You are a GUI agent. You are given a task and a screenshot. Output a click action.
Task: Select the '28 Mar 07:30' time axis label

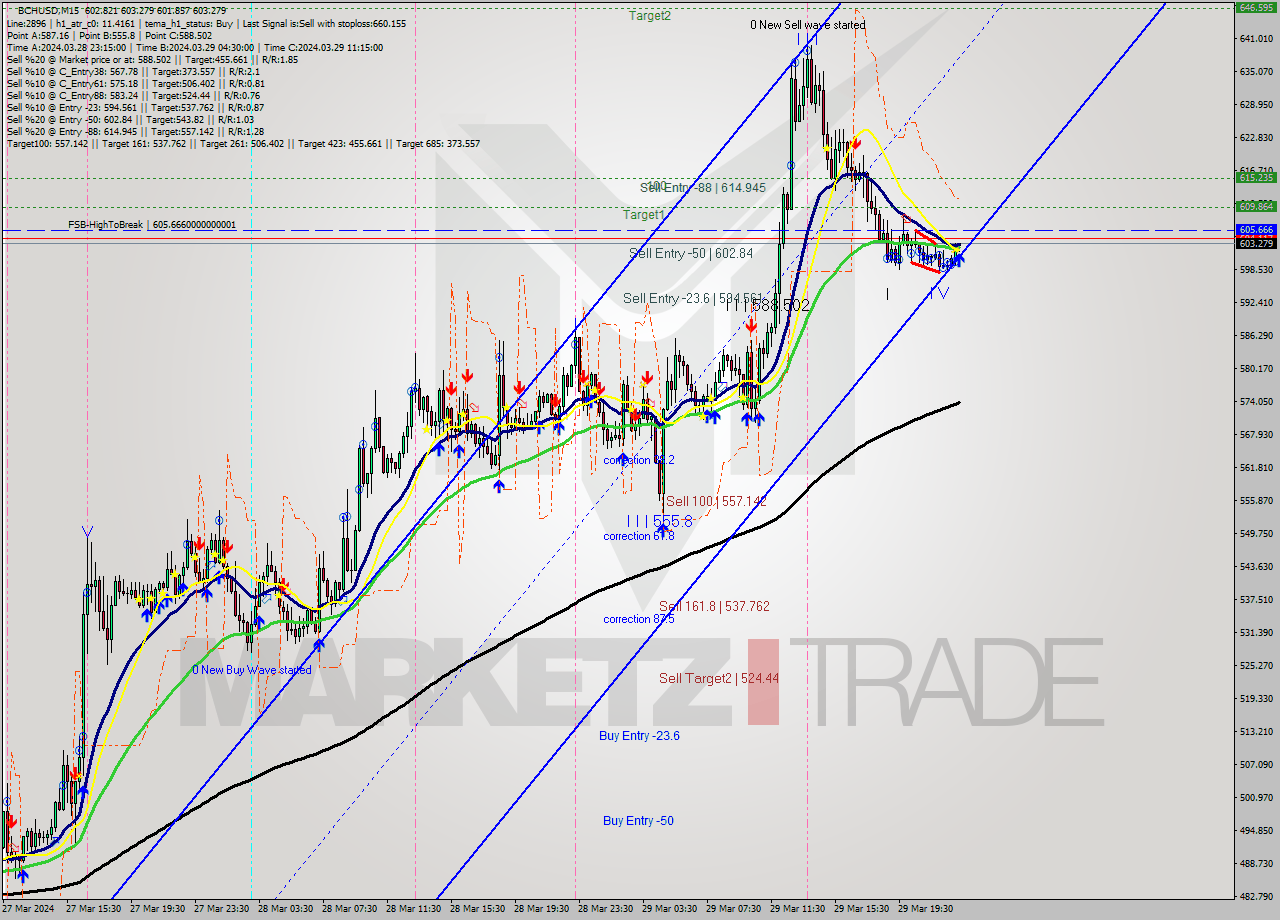(x=350, y=909)
